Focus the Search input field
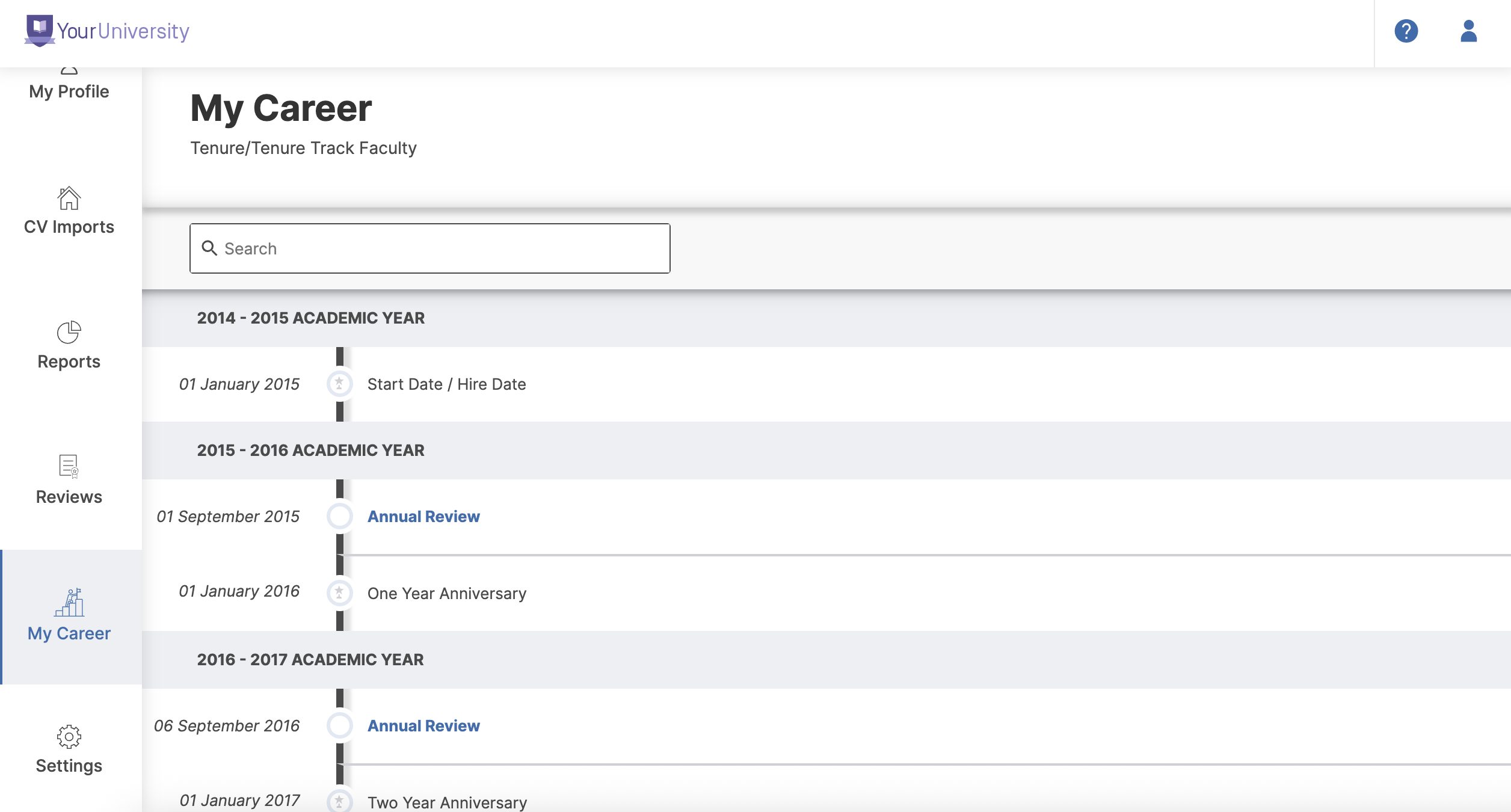 pyautogui.click(x=429, y=248)
